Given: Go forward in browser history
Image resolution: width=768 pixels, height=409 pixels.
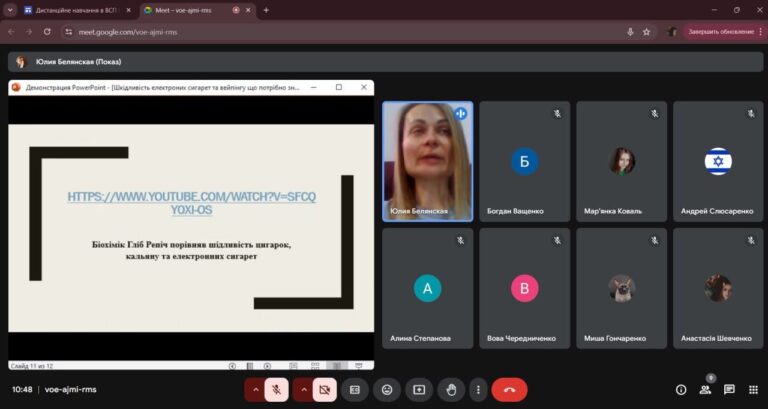Looking at the screenshot, I should [x=29, y=32].
